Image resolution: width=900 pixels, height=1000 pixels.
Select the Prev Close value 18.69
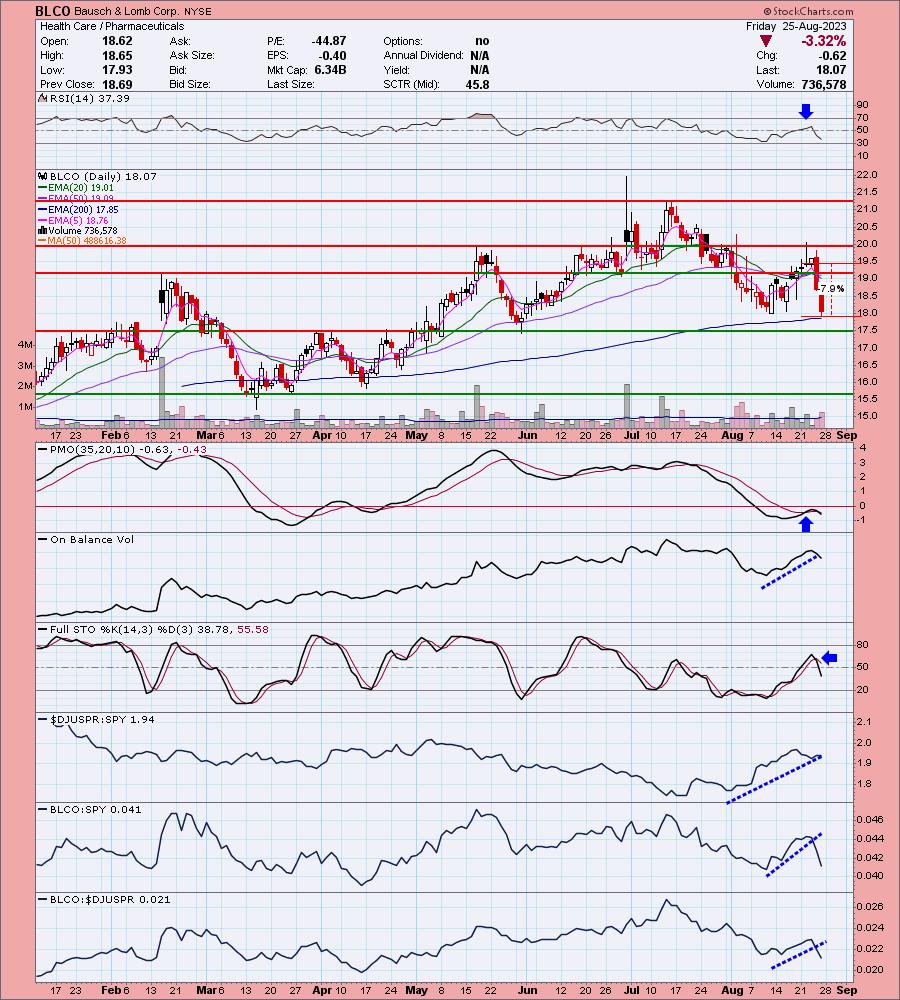tap(117, 85)
